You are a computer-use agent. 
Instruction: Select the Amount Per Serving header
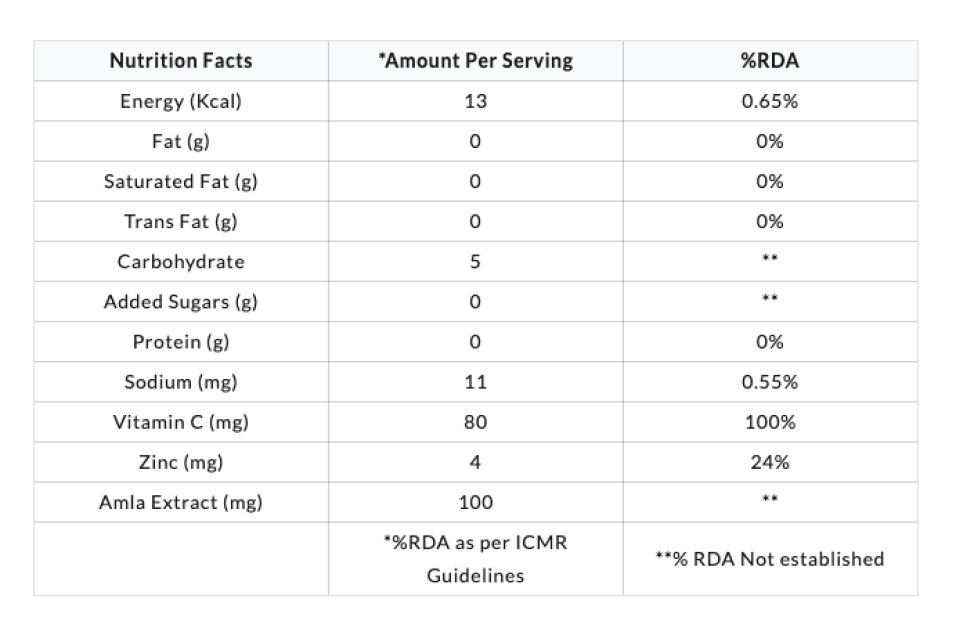click(475, 61)
